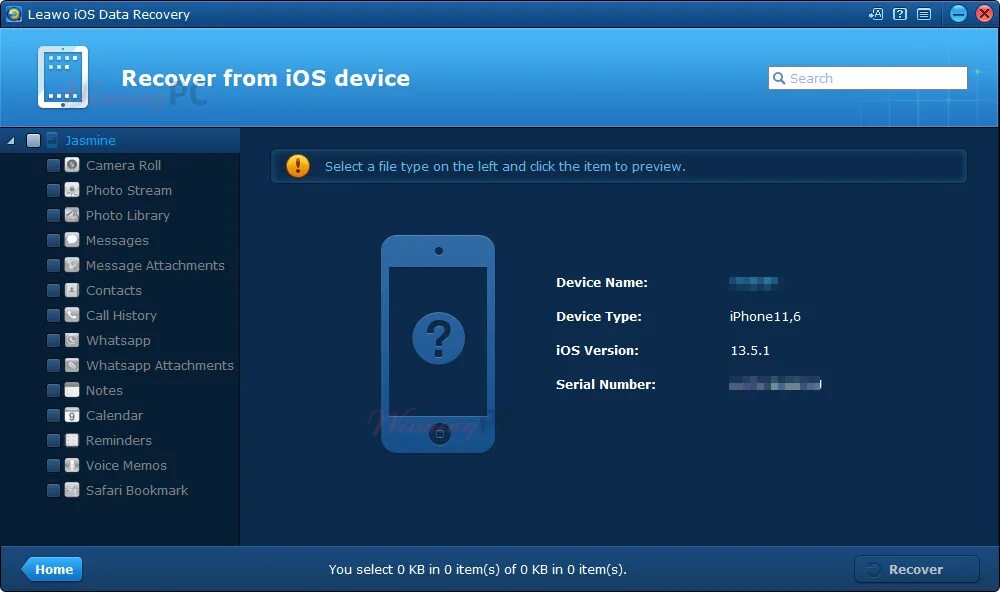Click the Leawo app logo in title bar

tap(13, 14)
